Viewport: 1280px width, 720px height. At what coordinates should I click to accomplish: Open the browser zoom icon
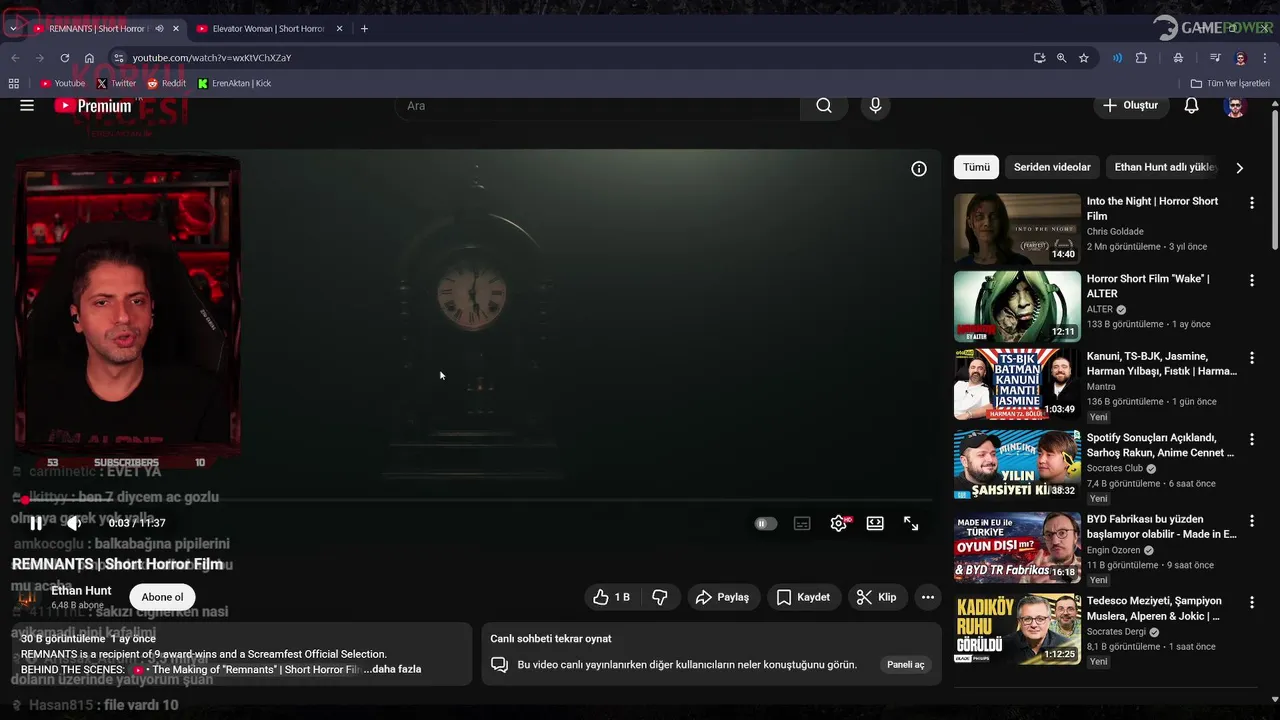pos(1061,58)
